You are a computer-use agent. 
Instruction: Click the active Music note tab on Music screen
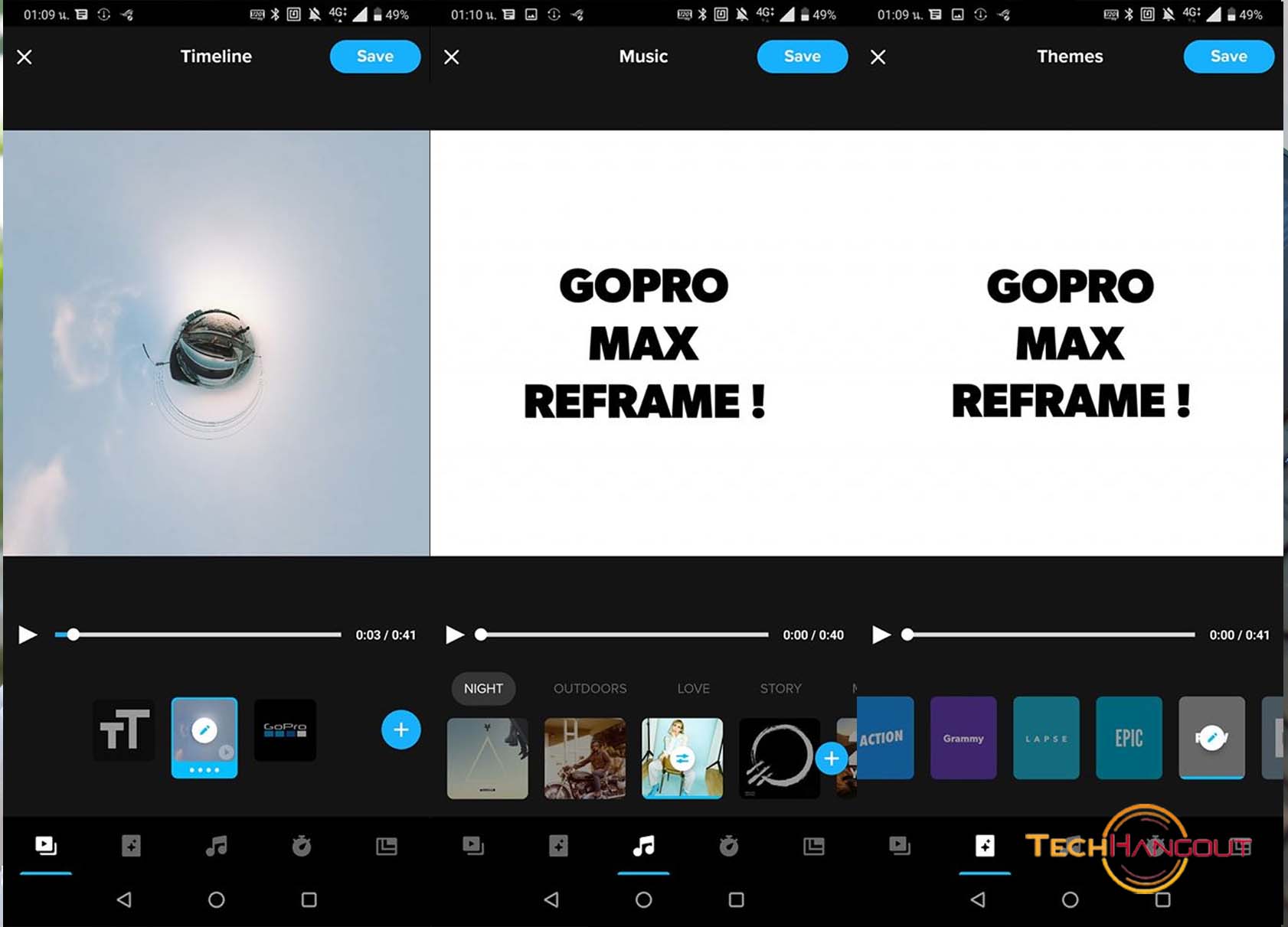coord(644,846)
